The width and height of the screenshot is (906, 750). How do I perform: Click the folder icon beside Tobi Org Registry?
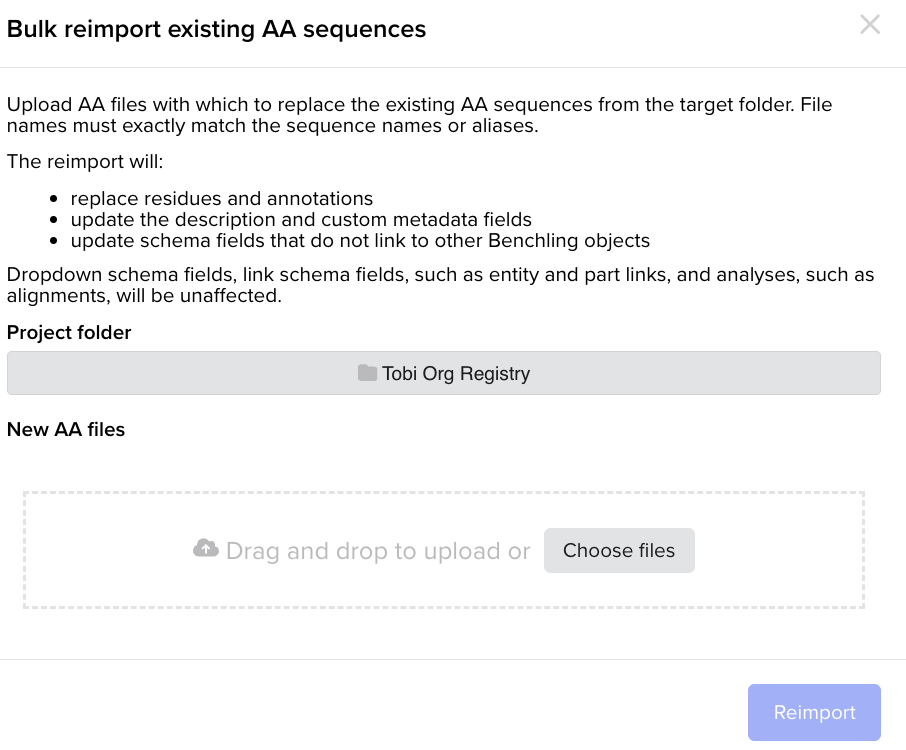pyautogui.click(x=367, y=373)
